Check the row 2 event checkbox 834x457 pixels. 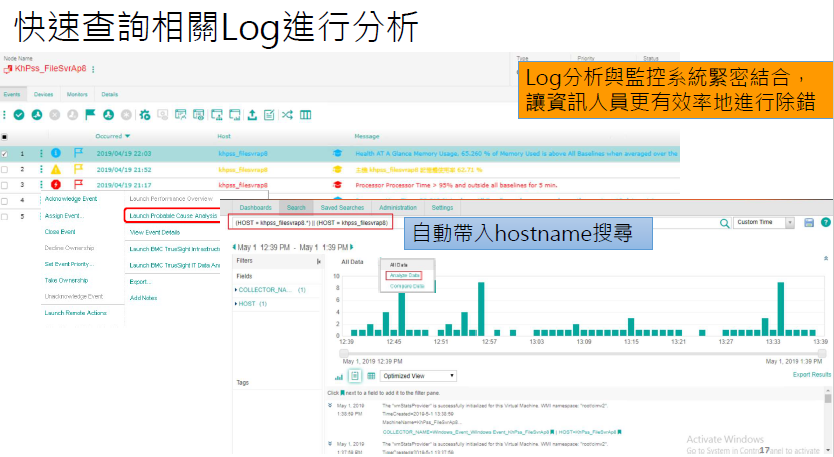pyautogui.click(x=4, y=169)
